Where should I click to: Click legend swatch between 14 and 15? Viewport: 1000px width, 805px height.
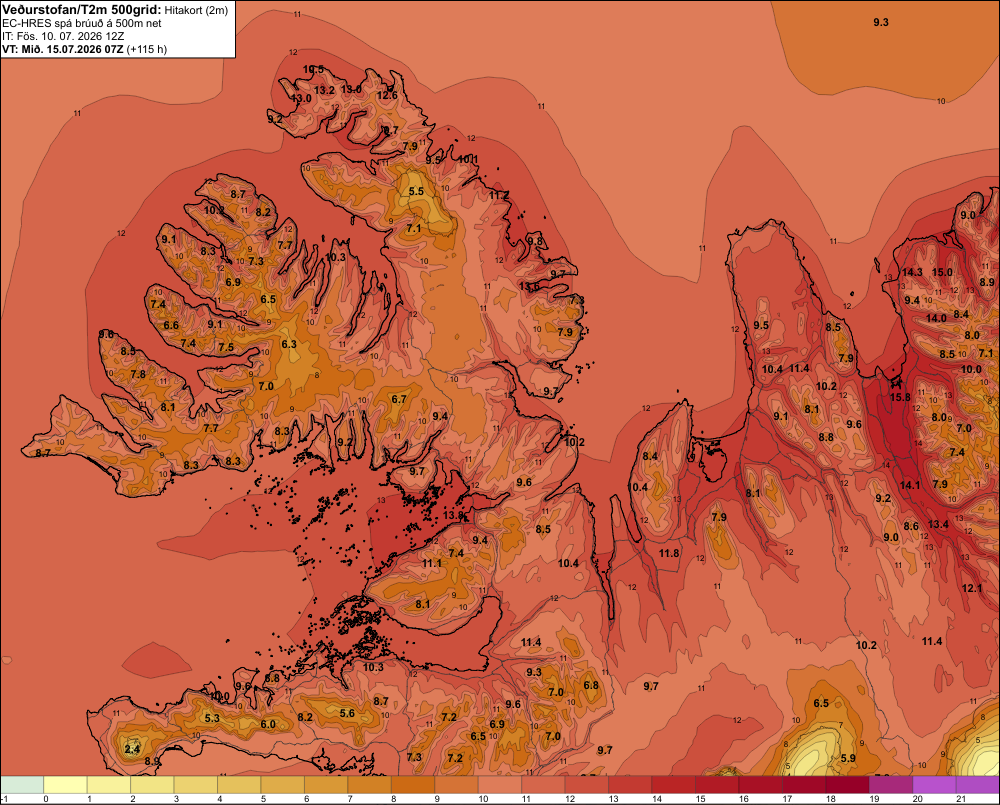673,784
